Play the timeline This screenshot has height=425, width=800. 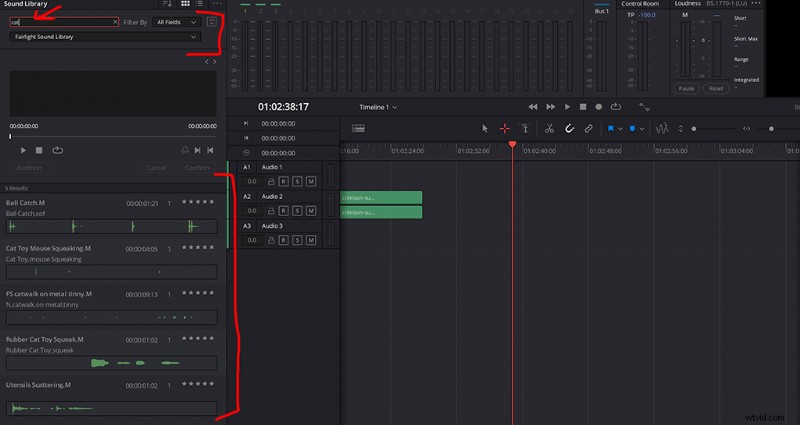(567, 107)
